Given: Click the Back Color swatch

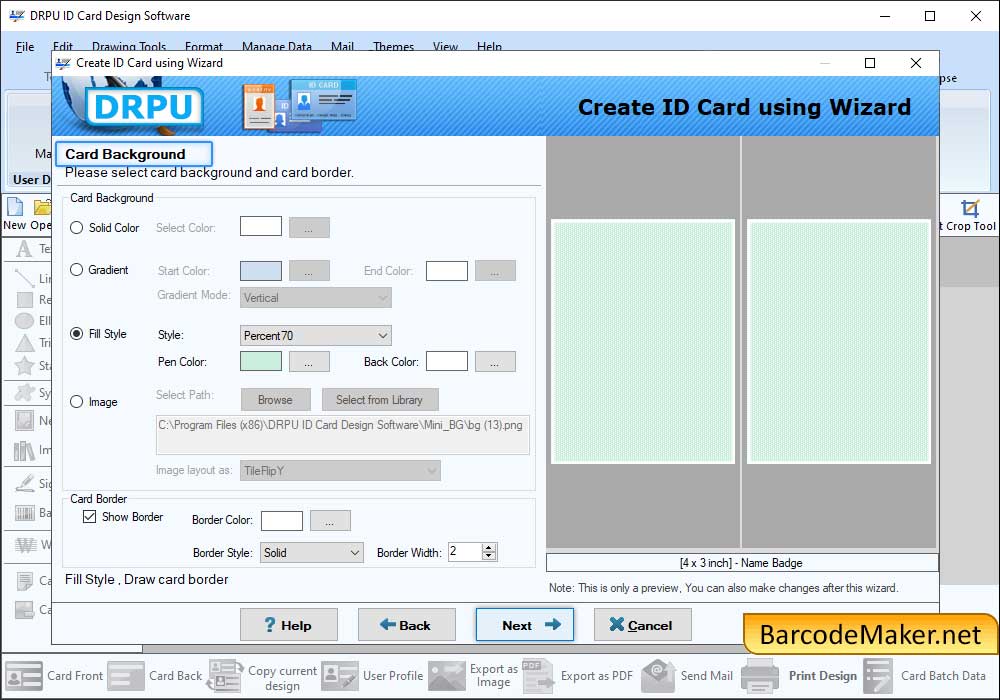Looking at the screenshot, I should click(446, 361).
